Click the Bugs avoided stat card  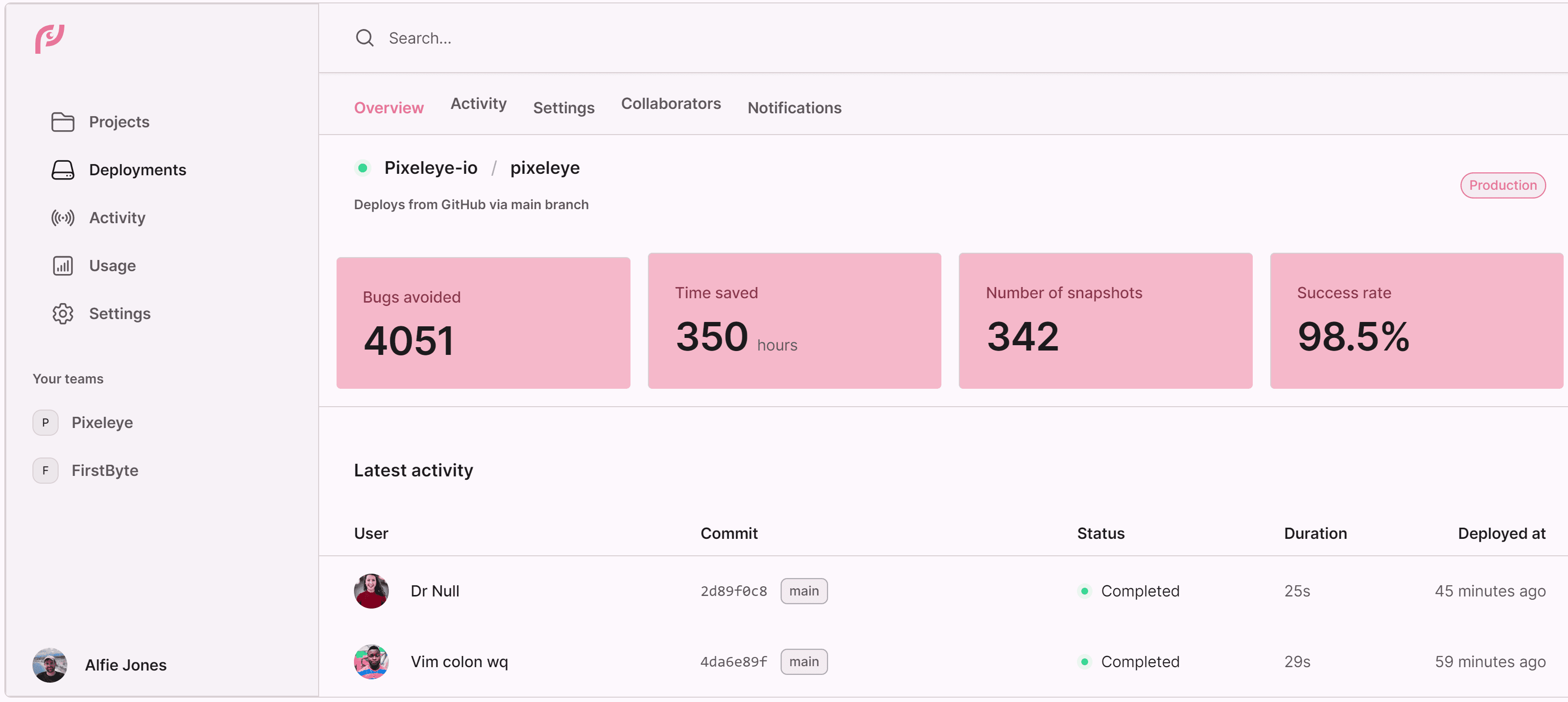[x=483, y=323]
